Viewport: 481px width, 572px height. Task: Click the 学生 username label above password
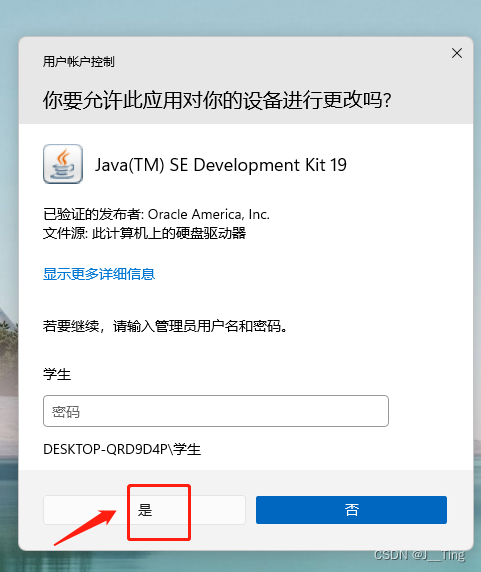click(x=57, y=374)
